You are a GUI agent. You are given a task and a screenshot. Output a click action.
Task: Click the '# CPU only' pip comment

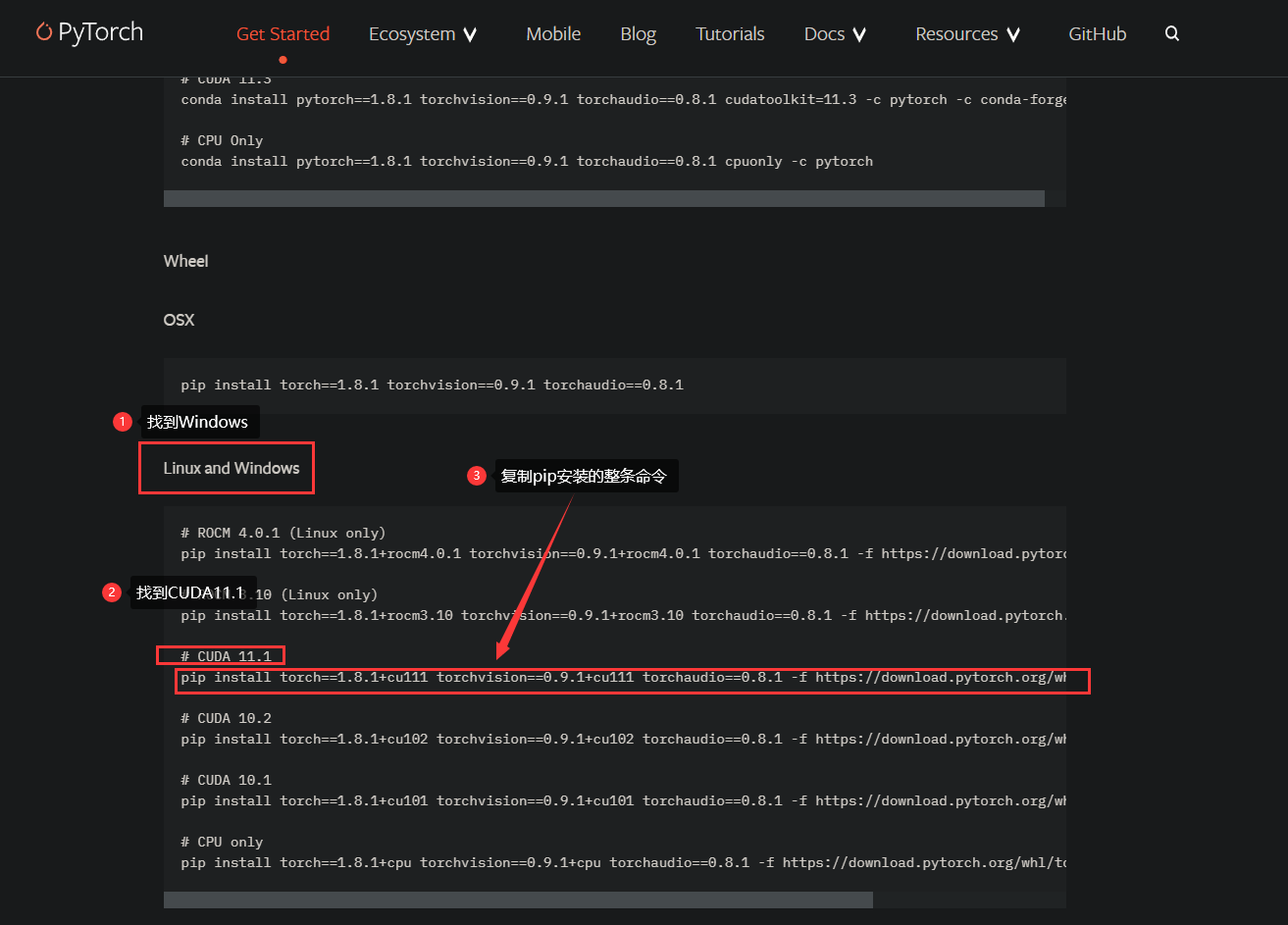point(223,842)
